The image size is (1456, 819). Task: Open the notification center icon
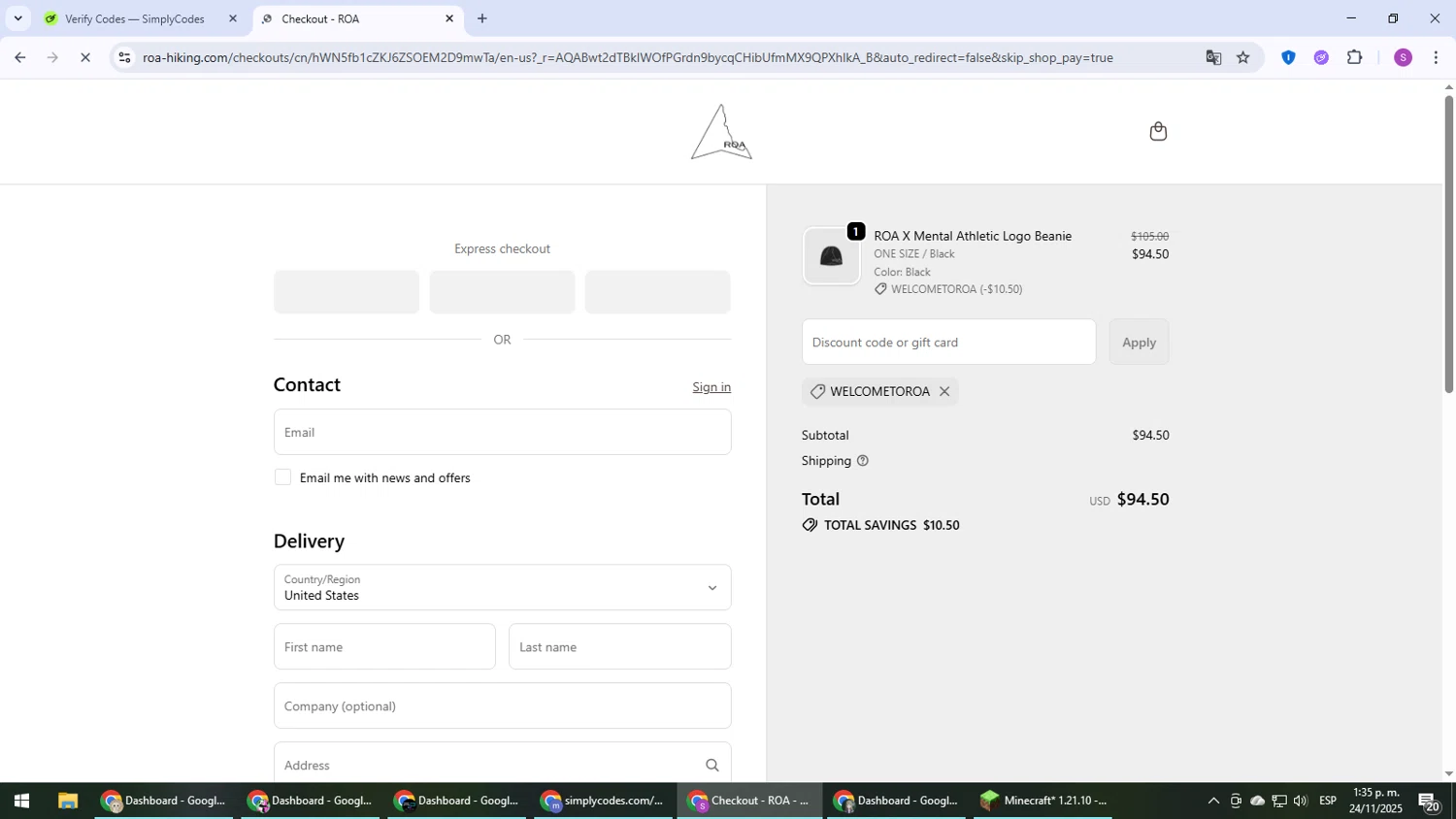(x=1429, y=802)
